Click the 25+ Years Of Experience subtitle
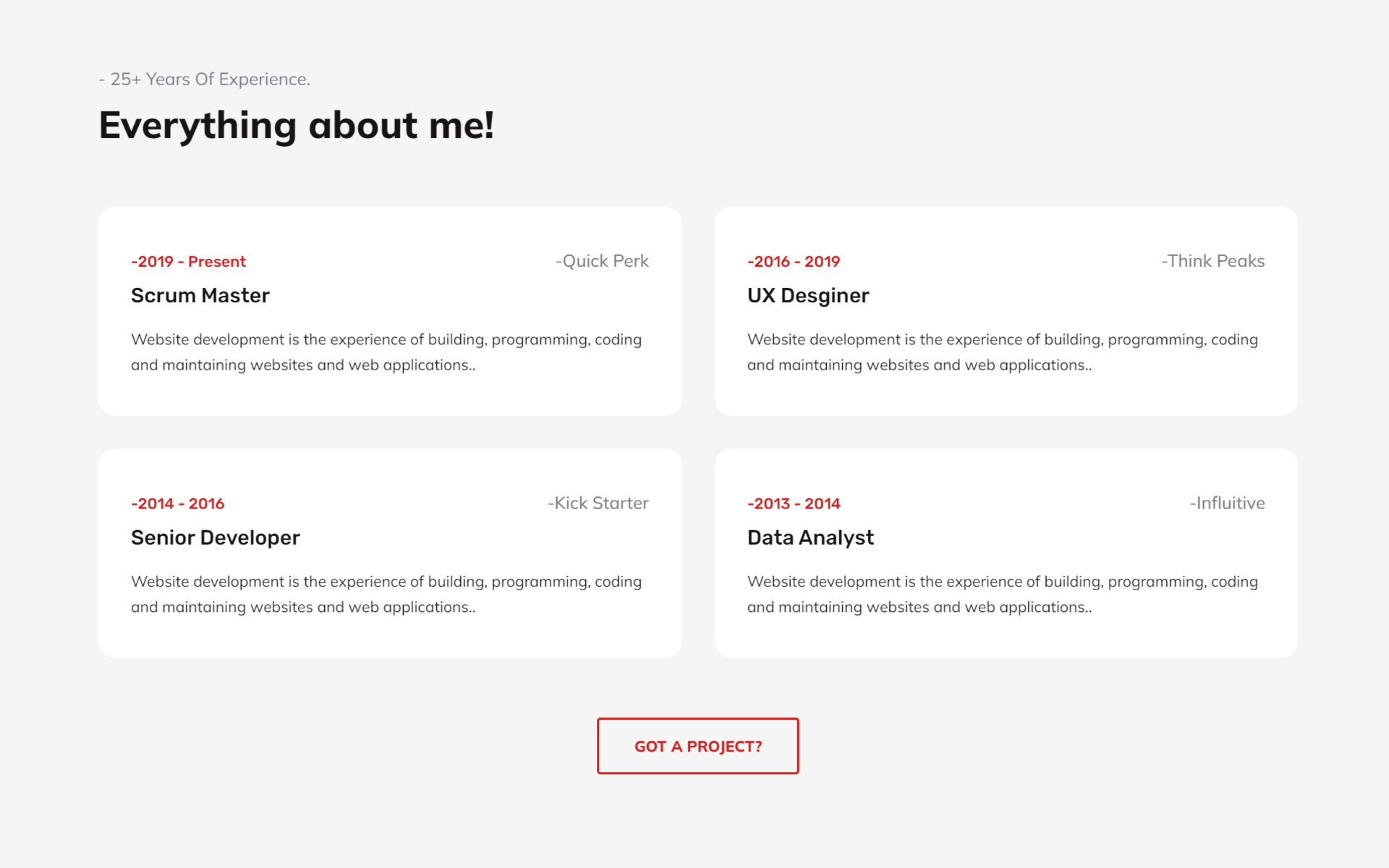The height and width of the screenshot is (868, 1389). pyautogui.click(x=205, y=79)
